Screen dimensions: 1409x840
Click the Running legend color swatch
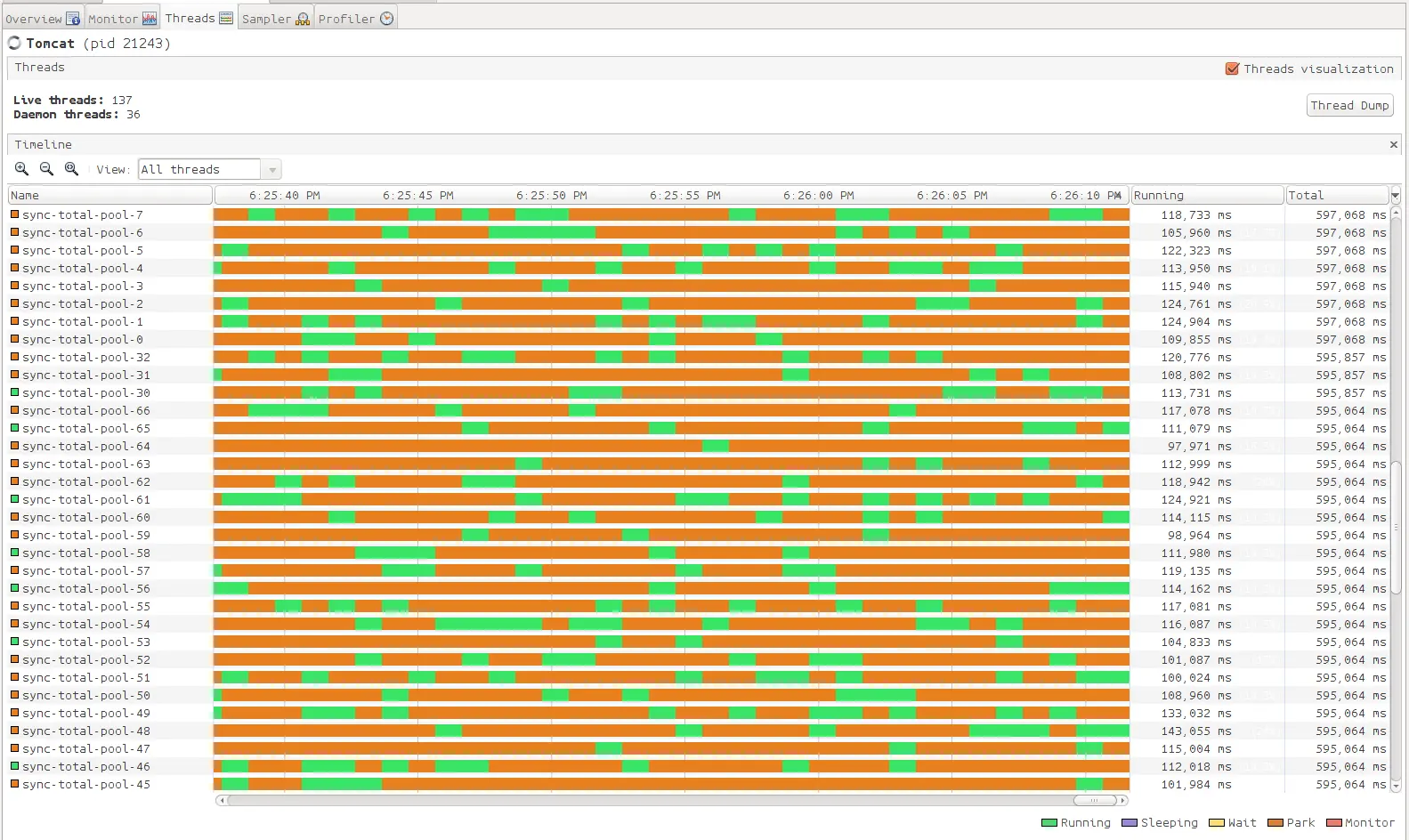click(x=1049, y=822)
